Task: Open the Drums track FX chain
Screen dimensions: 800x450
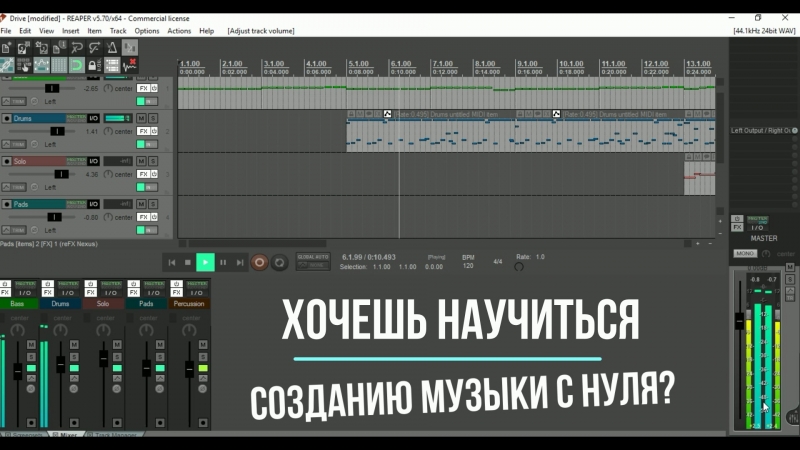Action: [x=143, y=131]
